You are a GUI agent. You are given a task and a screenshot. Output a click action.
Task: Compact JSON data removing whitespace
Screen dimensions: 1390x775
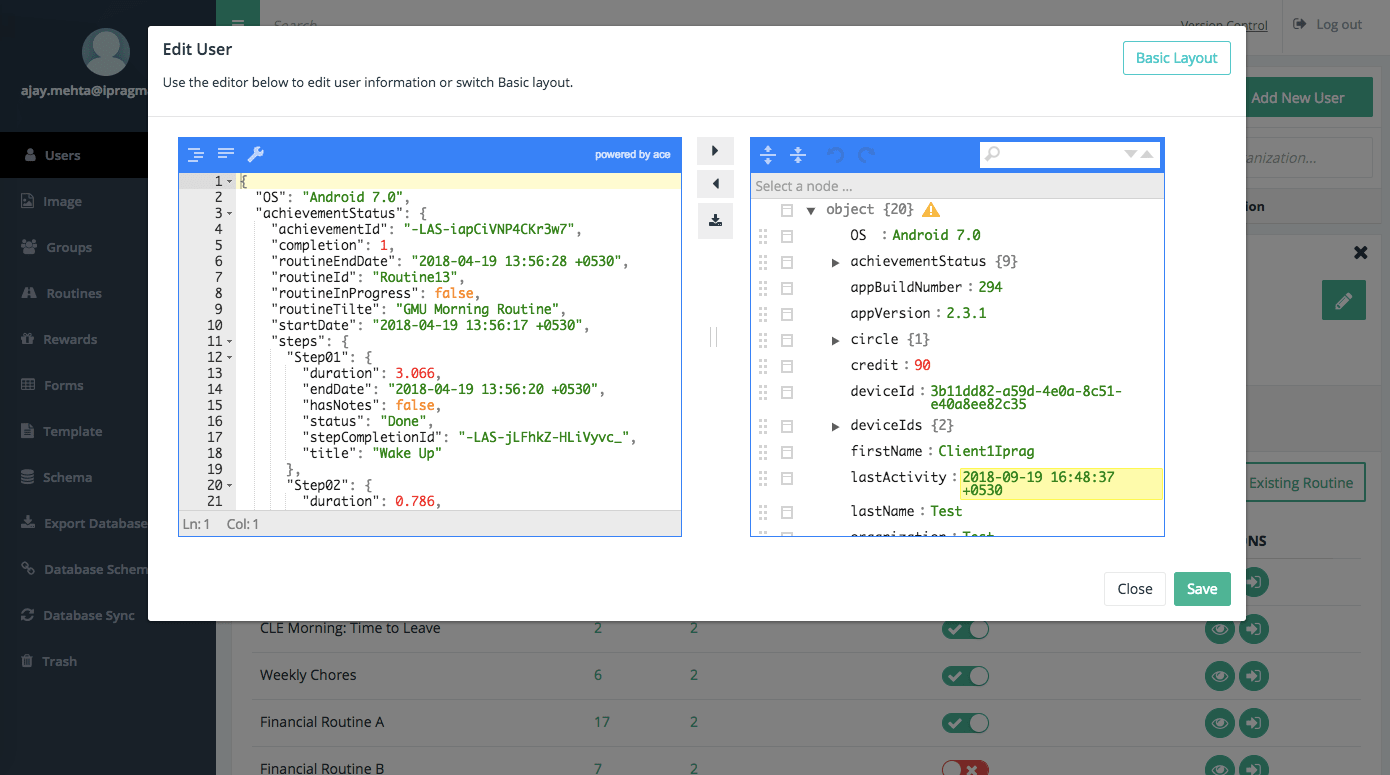point(226,154)
